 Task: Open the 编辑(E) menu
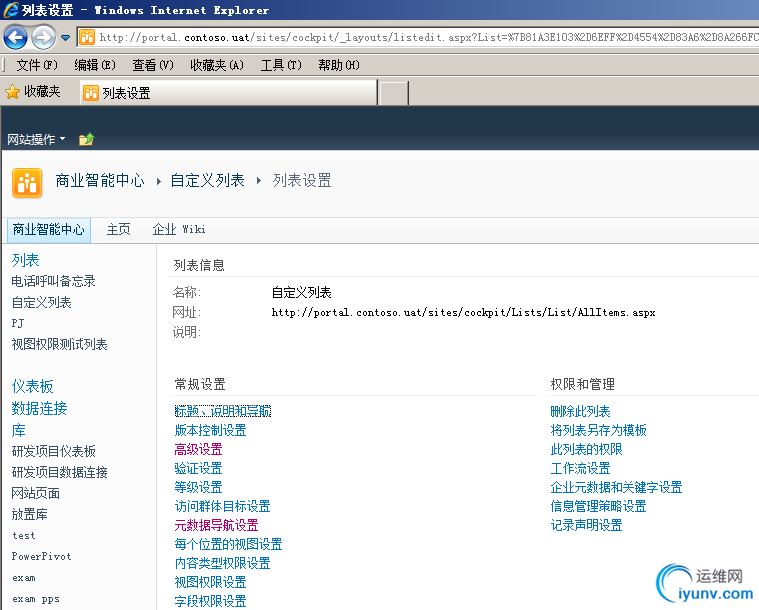[95, 65]
